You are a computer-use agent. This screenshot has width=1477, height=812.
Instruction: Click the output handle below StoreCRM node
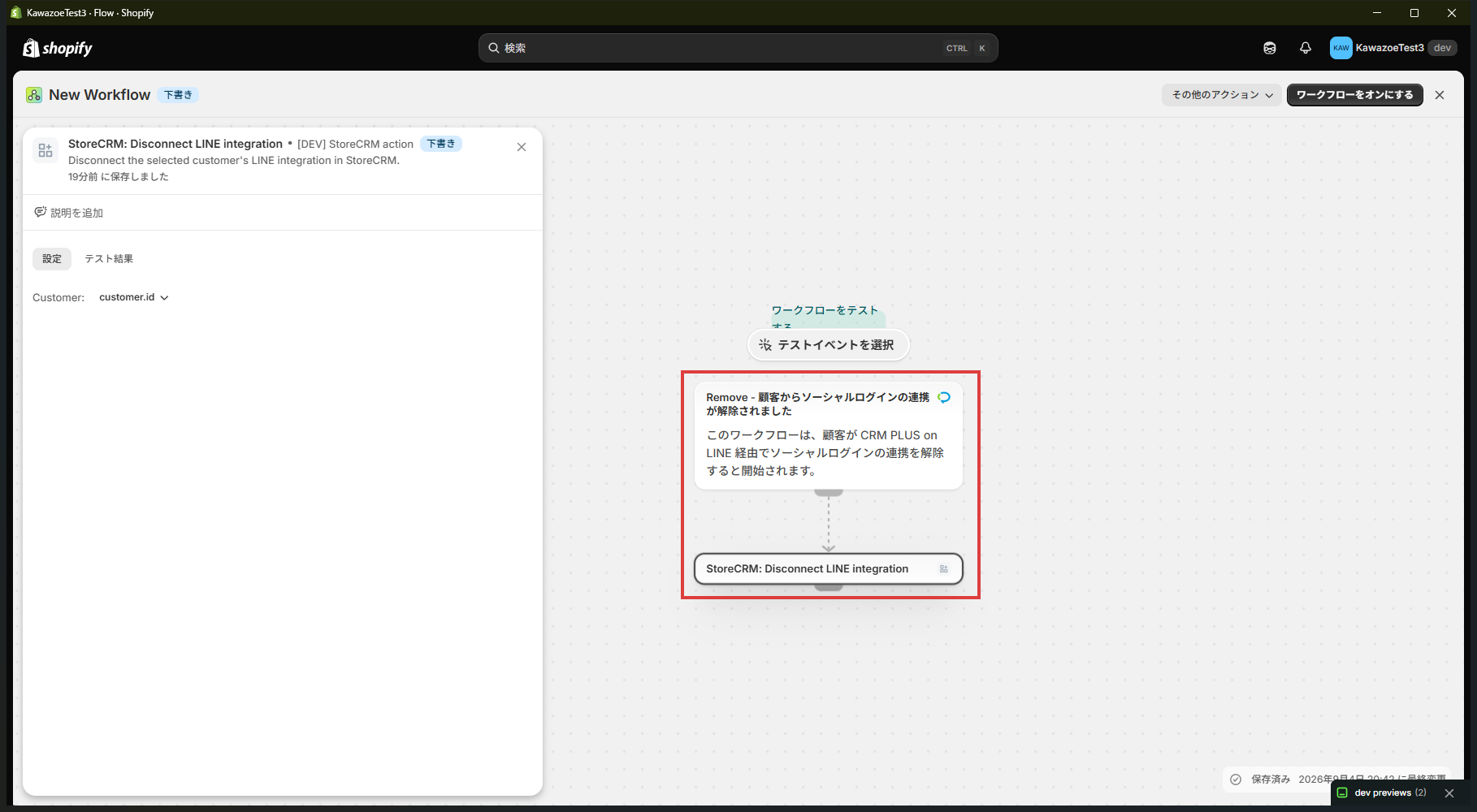click(x=828, y=586)
